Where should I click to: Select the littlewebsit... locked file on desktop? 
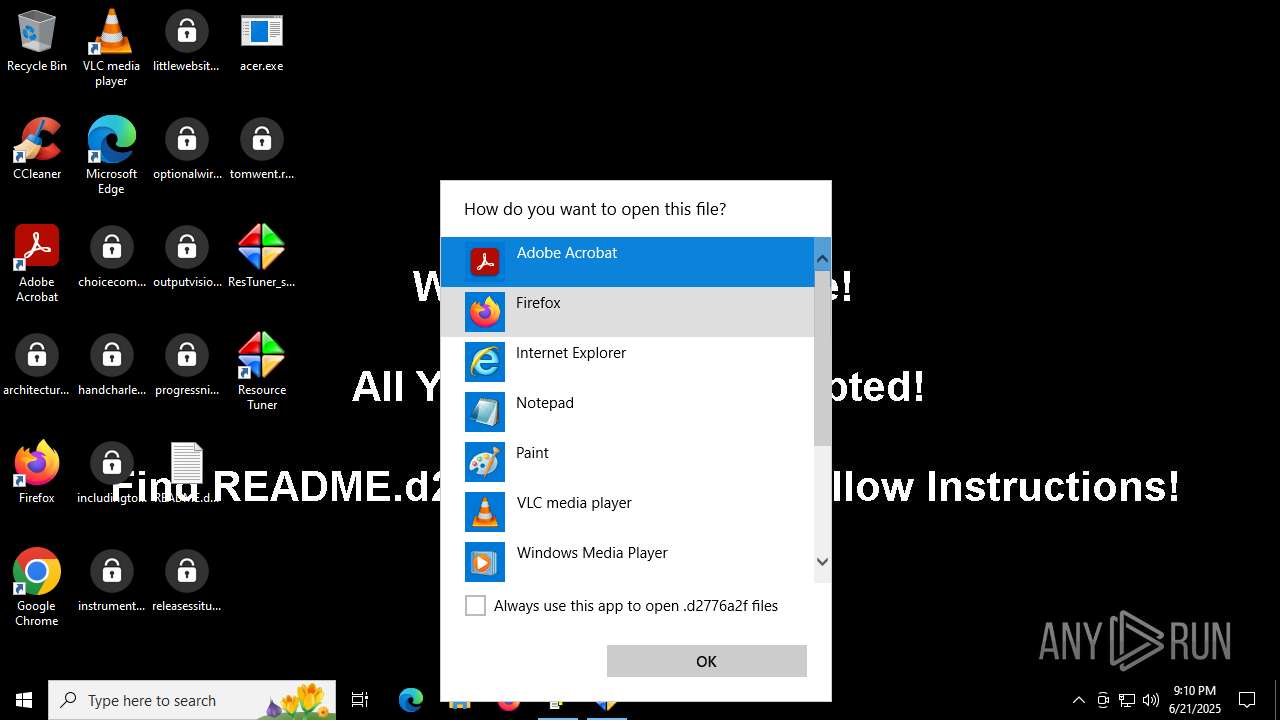186,42
